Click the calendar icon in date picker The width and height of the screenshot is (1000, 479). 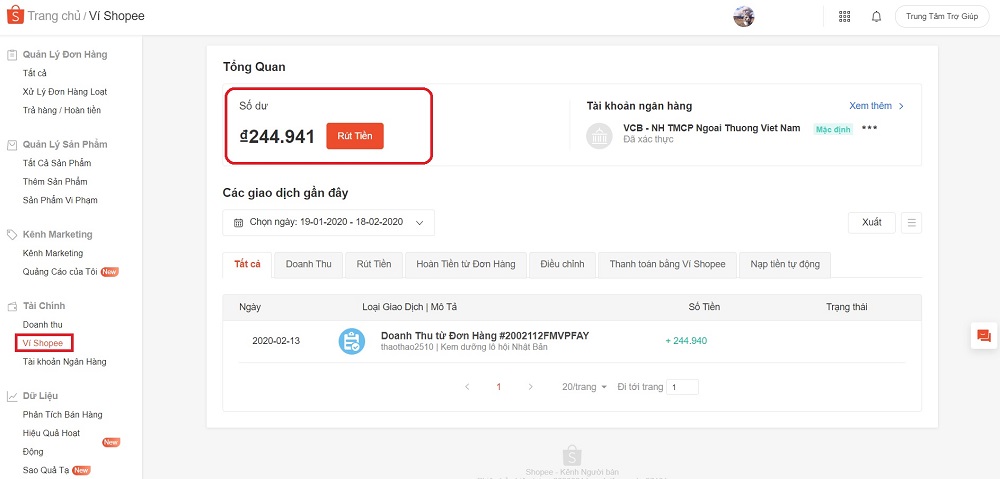(x=239, y=223)
